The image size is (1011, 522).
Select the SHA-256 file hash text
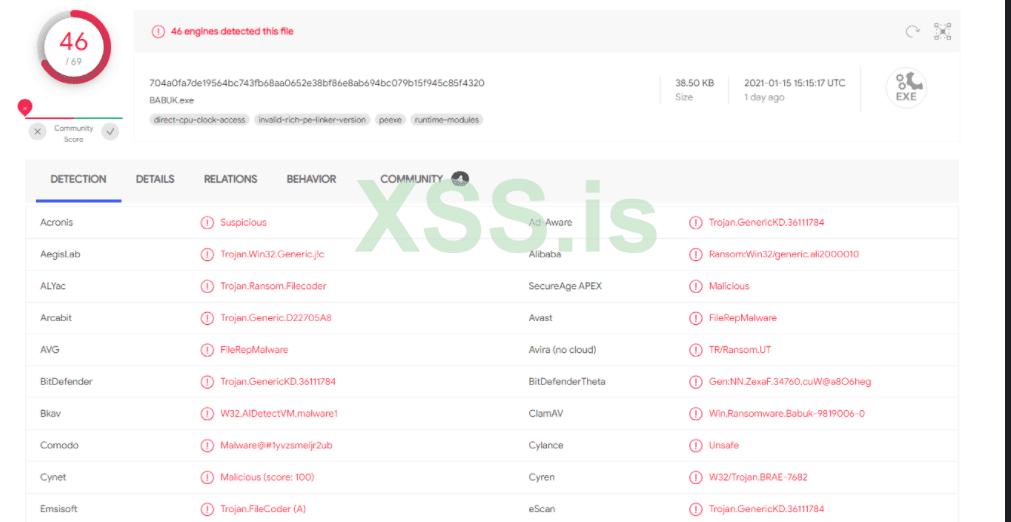click(x=317, y=83)
